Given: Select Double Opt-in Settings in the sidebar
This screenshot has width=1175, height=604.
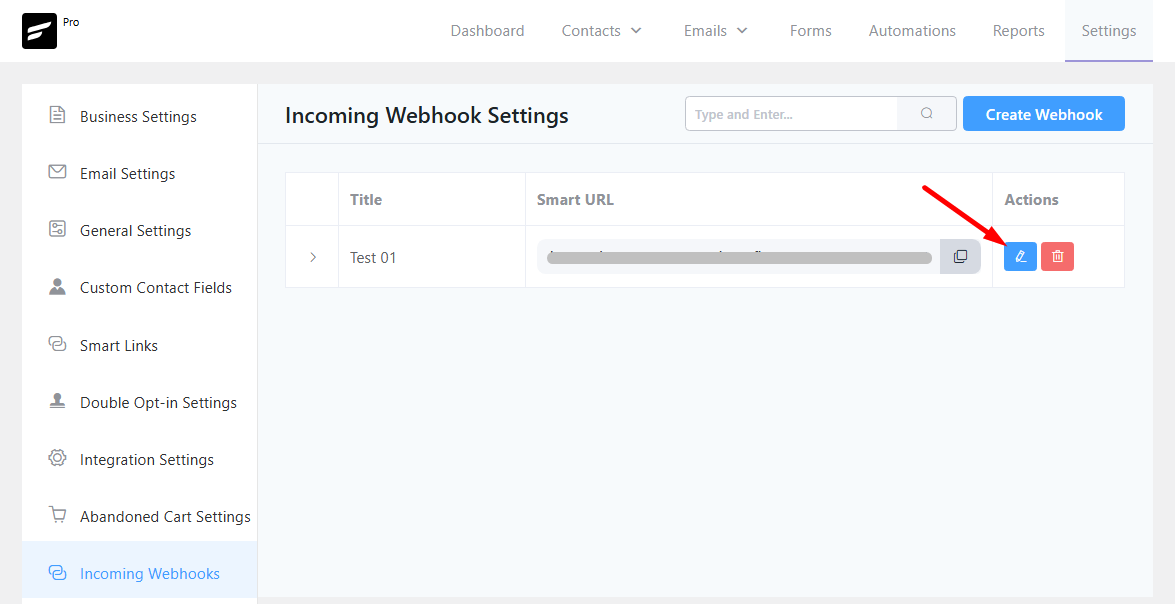Looking at the screenshot, I should 158,403.
